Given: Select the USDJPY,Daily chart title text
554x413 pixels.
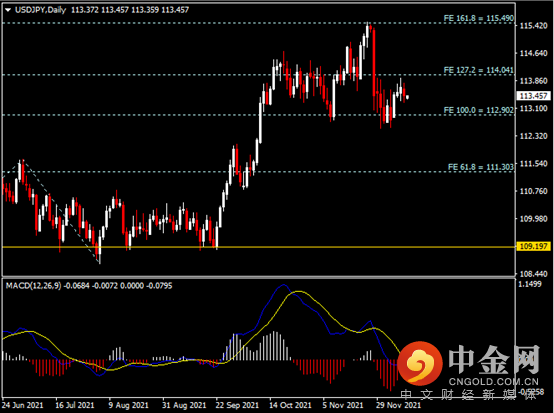Looking at the screenshot, I should click(41, 10).
